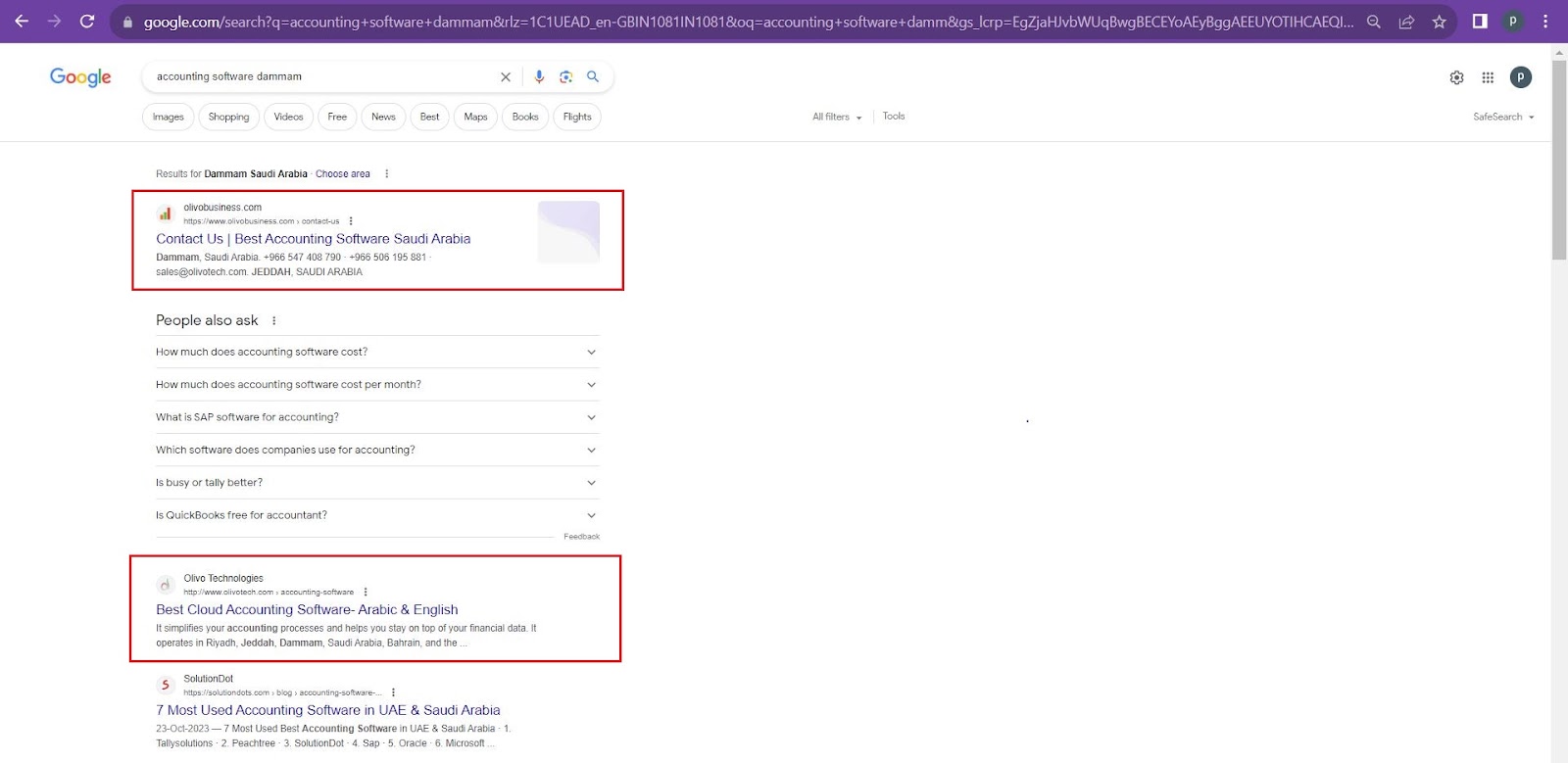Open 7 Most Used Accounting Software link
The width and height of the screenshot is (1568, 763).
point(327,710)
